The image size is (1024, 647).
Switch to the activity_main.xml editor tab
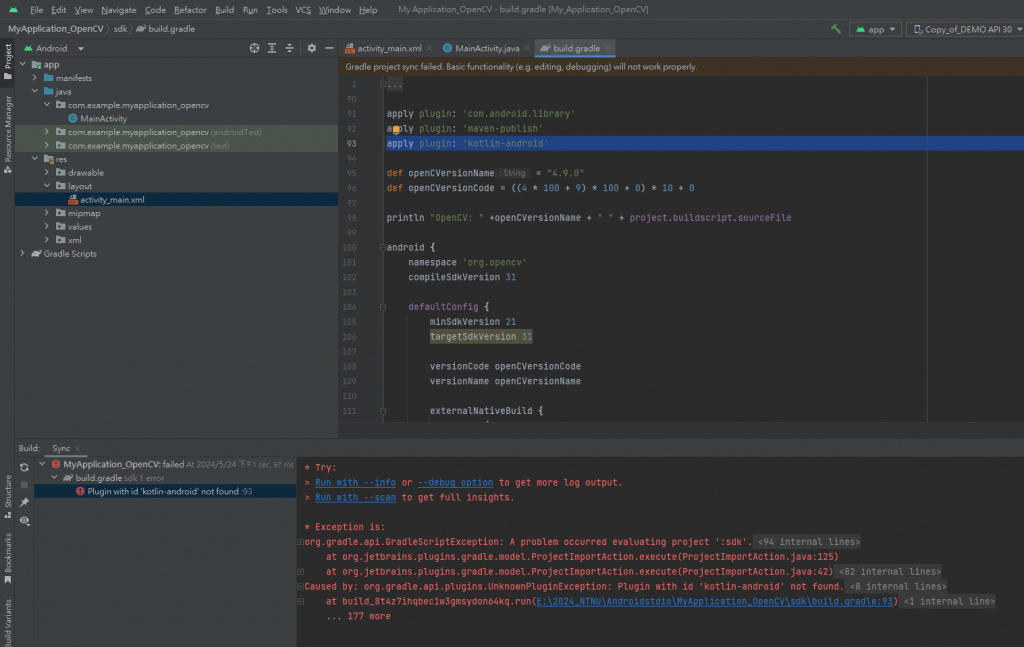tap(391, 48)
